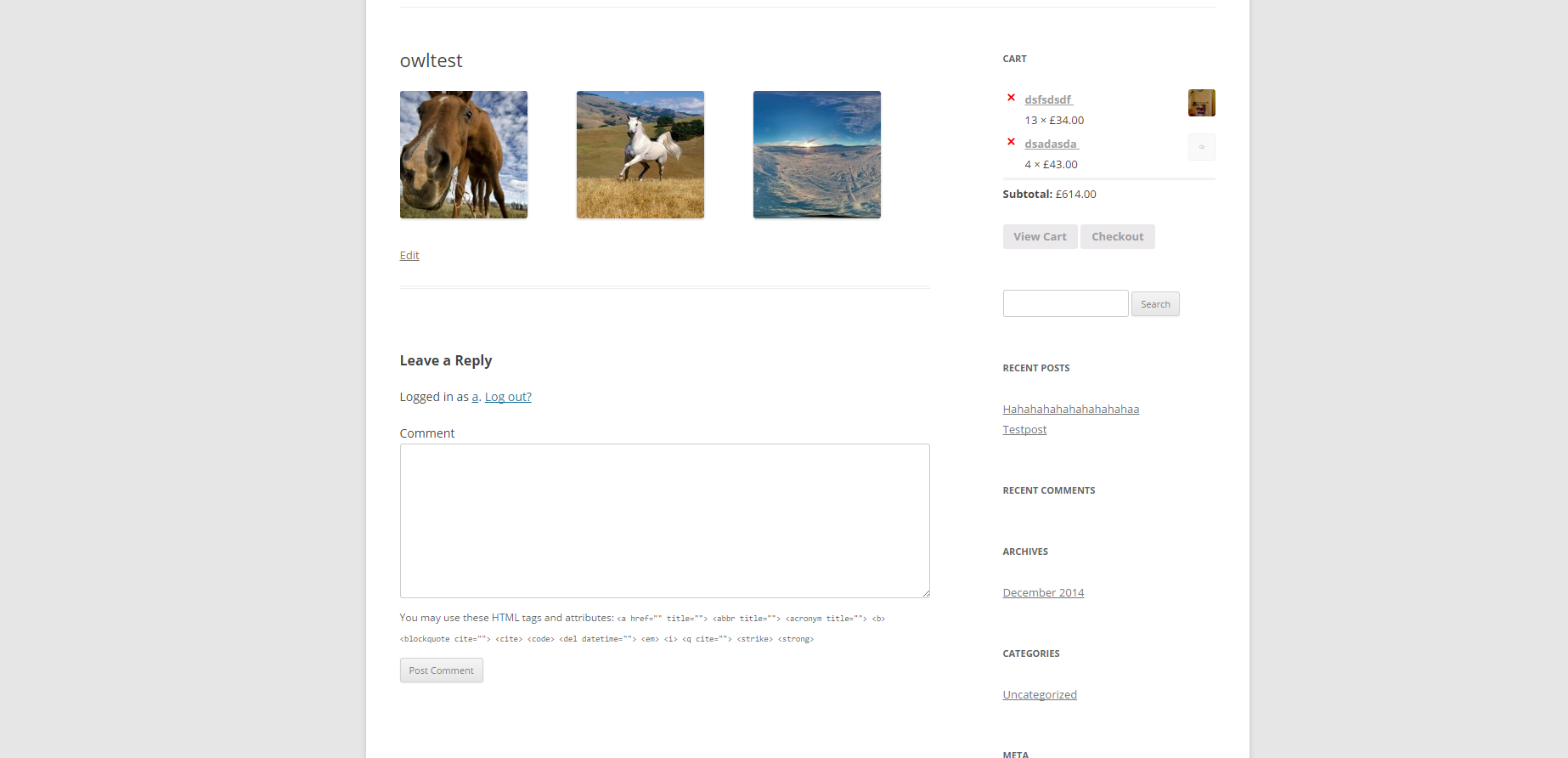Open the Edit link under gallery
Image resolution: width=1568 pixels, height=758 pixels.
[x=409, y=255]
